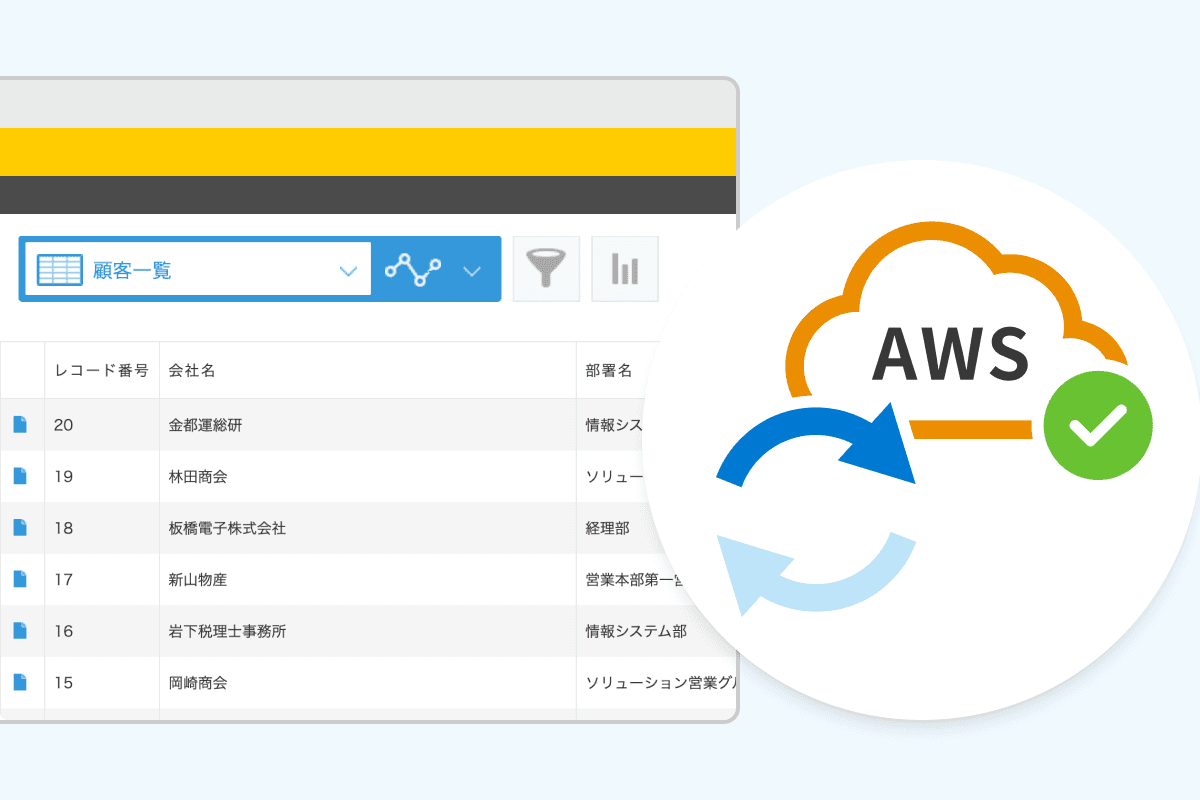Open record details icon for row 20
The height and width of the screenshot is (800, 1200).
click(20, 425)
